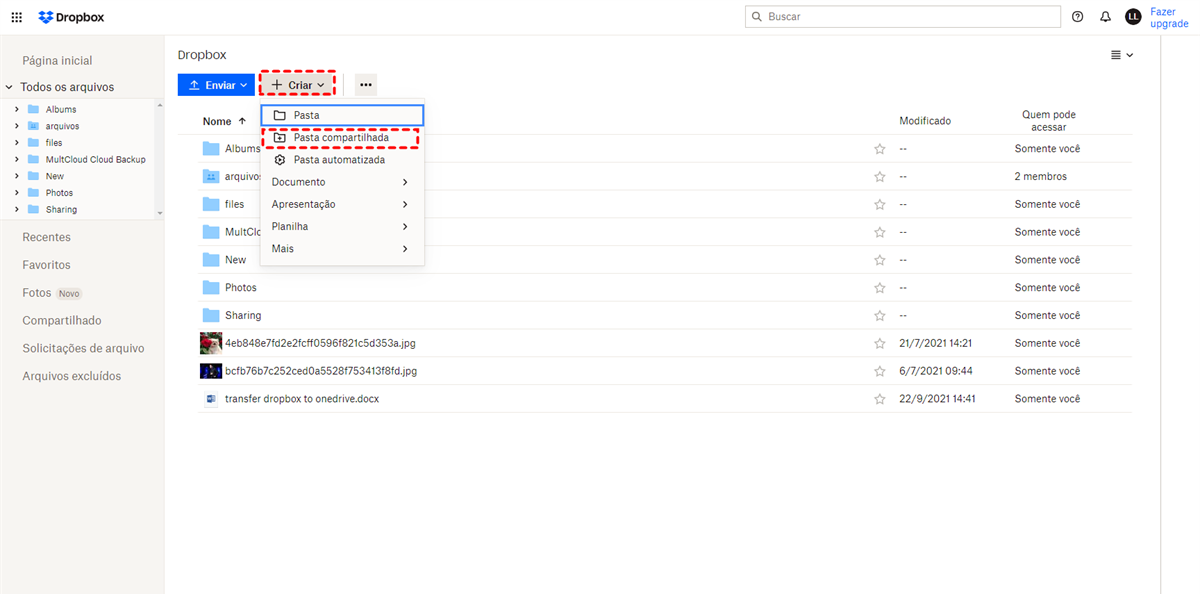Image resolution: width=1200 pixels, height=594 pixels.
Task: Star the bcfb76b7c252ced0a5528f753413f8fd.jpg file
Action: coord(880,371)
